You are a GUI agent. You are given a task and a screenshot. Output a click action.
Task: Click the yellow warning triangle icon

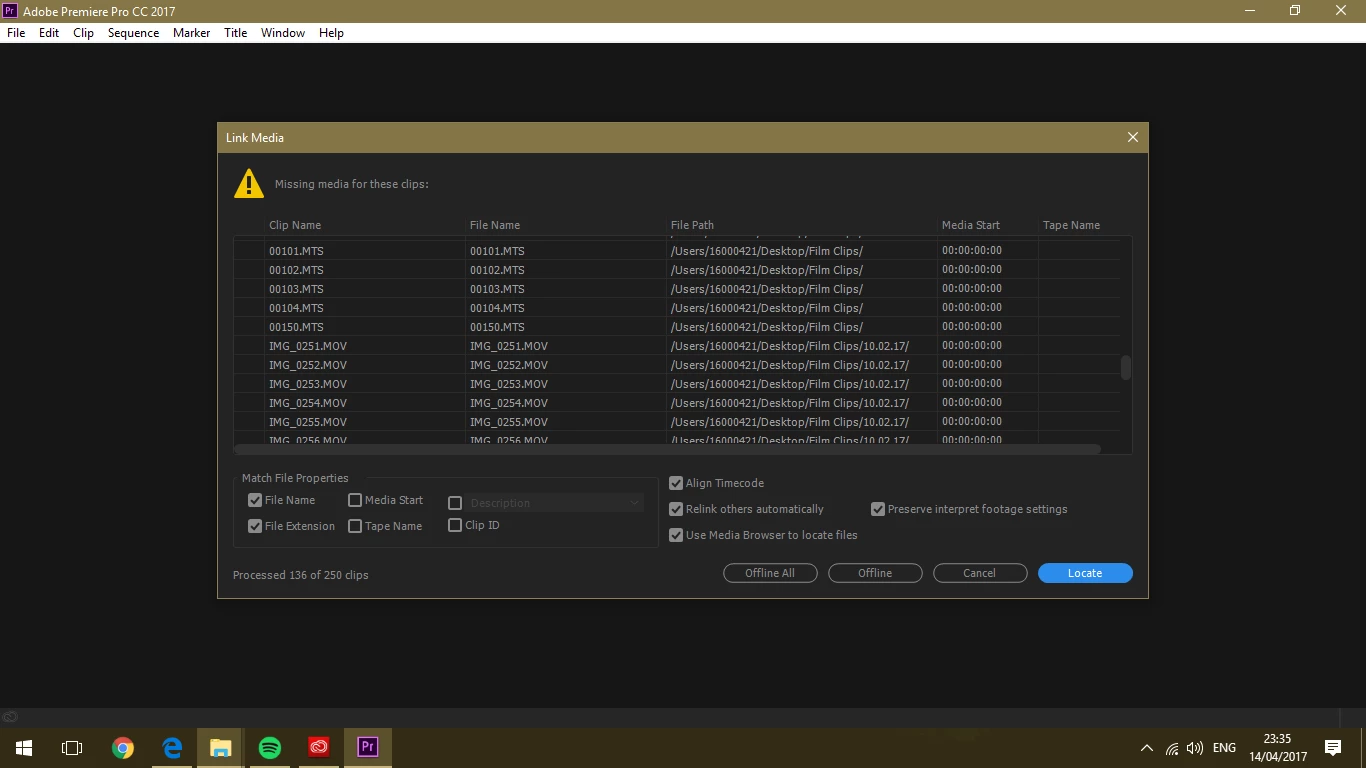click(x=248, y=183)
